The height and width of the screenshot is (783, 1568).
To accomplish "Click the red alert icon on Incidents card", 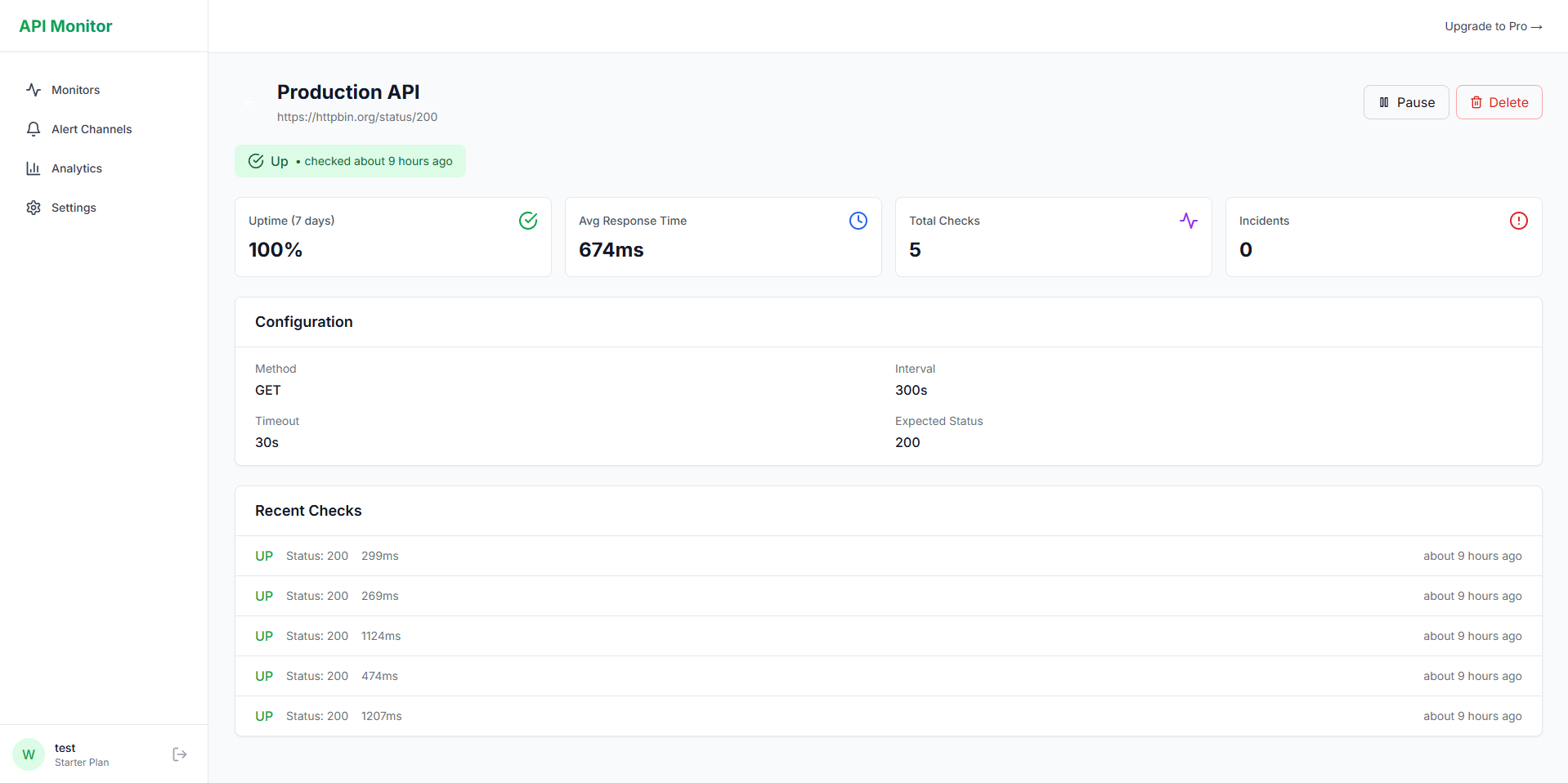I will [1518, 221].
